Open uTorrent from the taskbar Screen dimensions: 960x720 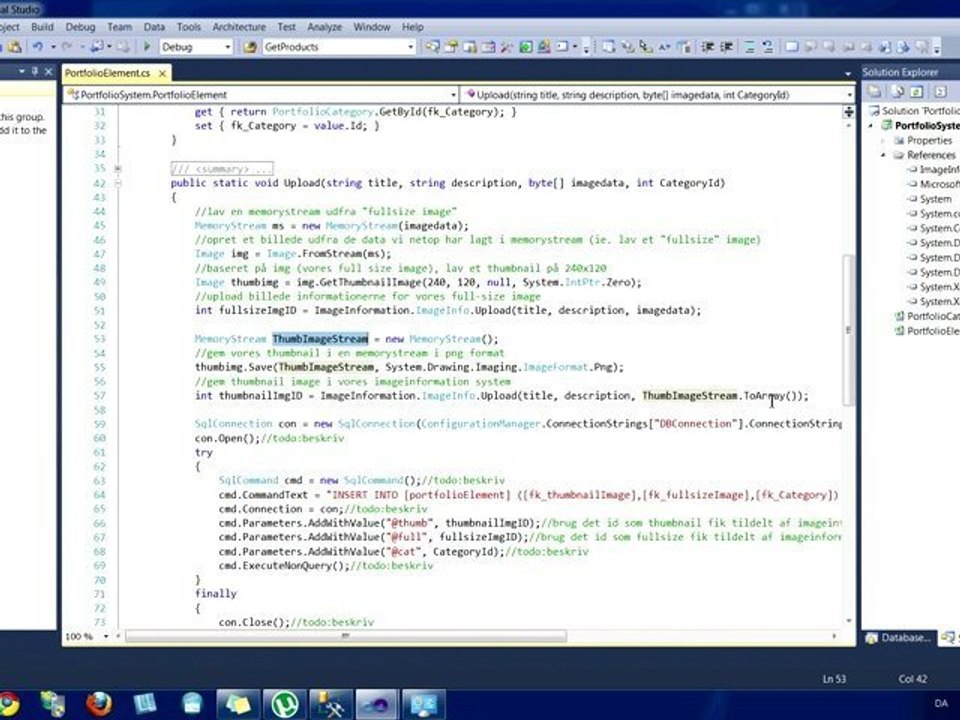click(285, 703)
